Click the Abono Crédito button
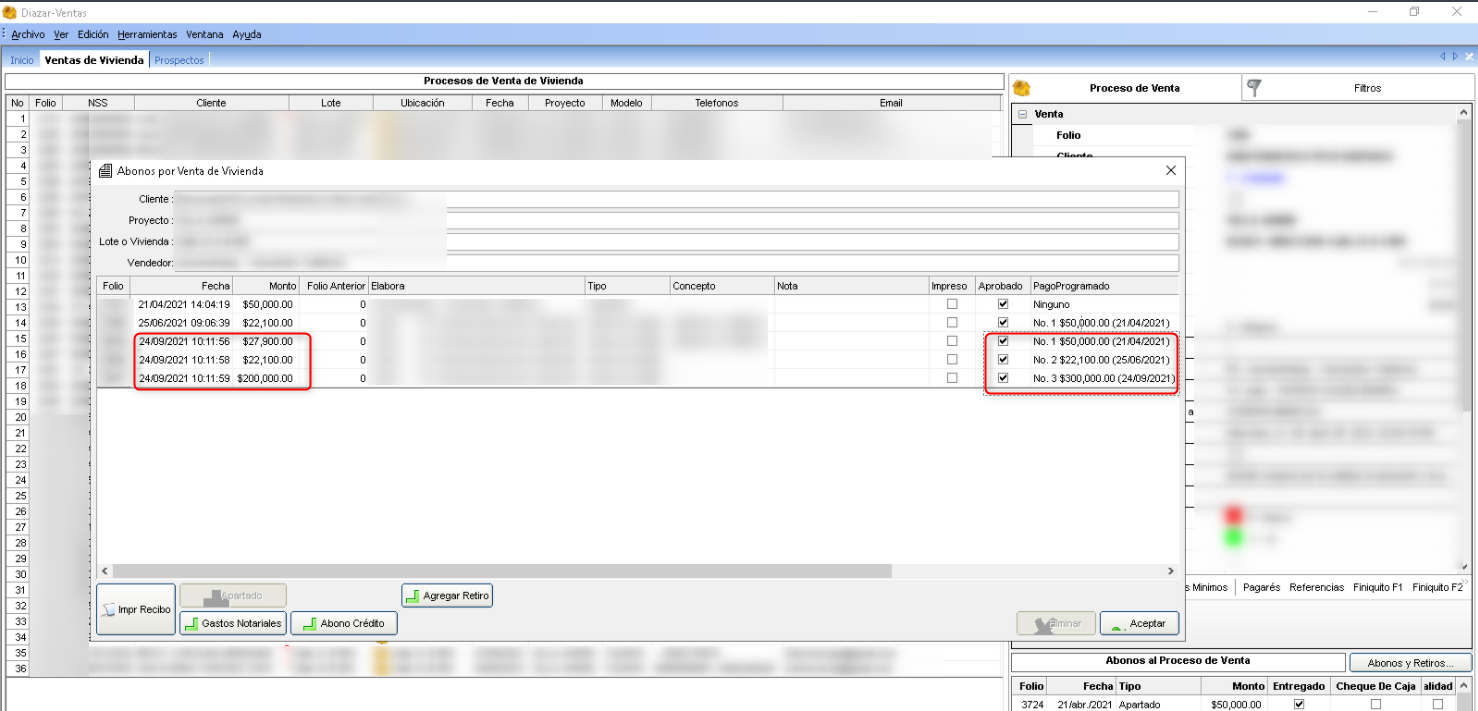1478x711 pixels. coord(344,624)
